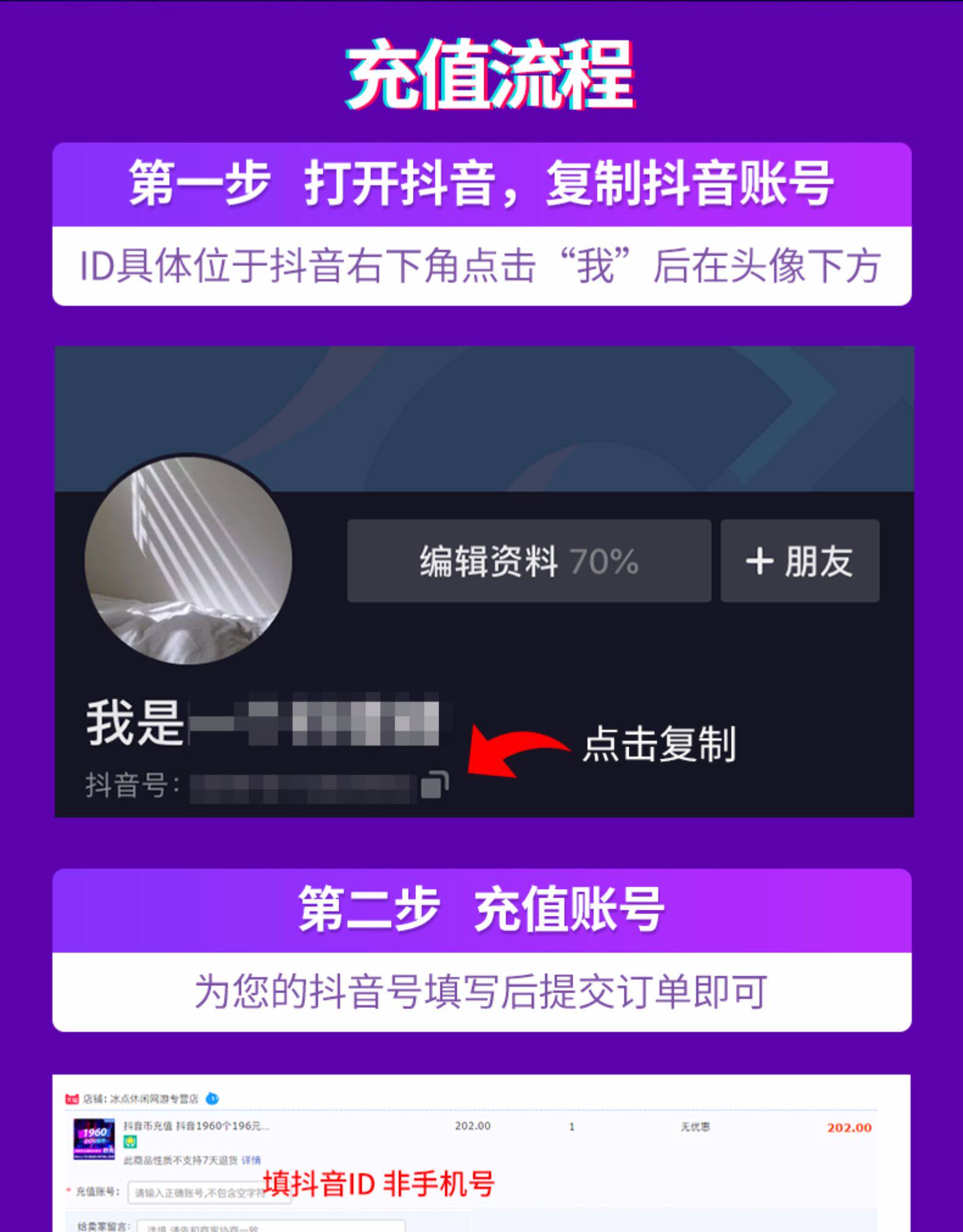Click the red 202.00 total price
963x1232 pixels.
tap(849, 1128)
